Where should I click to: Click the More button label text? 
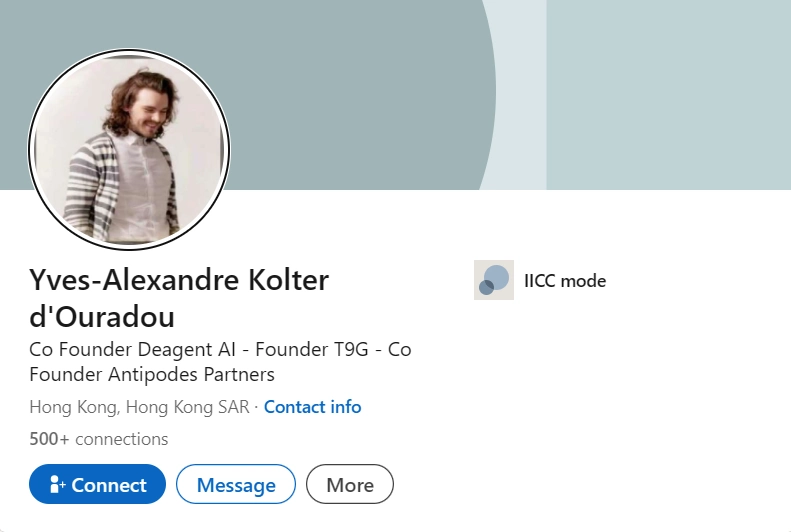pos(350,485)
